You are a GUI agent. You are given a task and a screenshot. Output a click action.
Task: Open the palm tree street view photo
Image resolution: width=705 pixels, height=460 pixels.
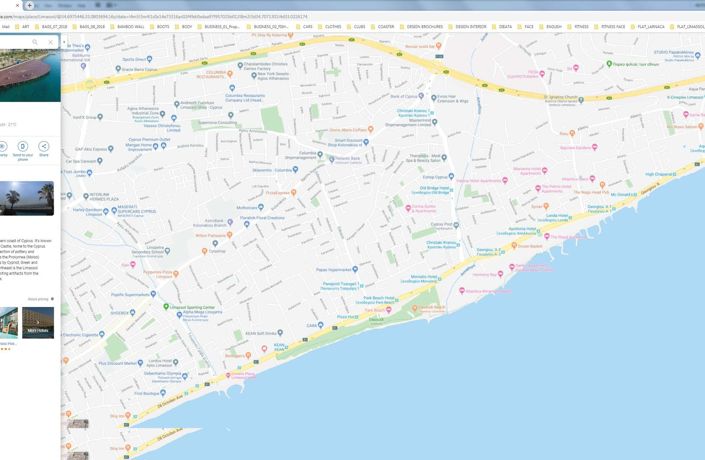pos(27,198)
